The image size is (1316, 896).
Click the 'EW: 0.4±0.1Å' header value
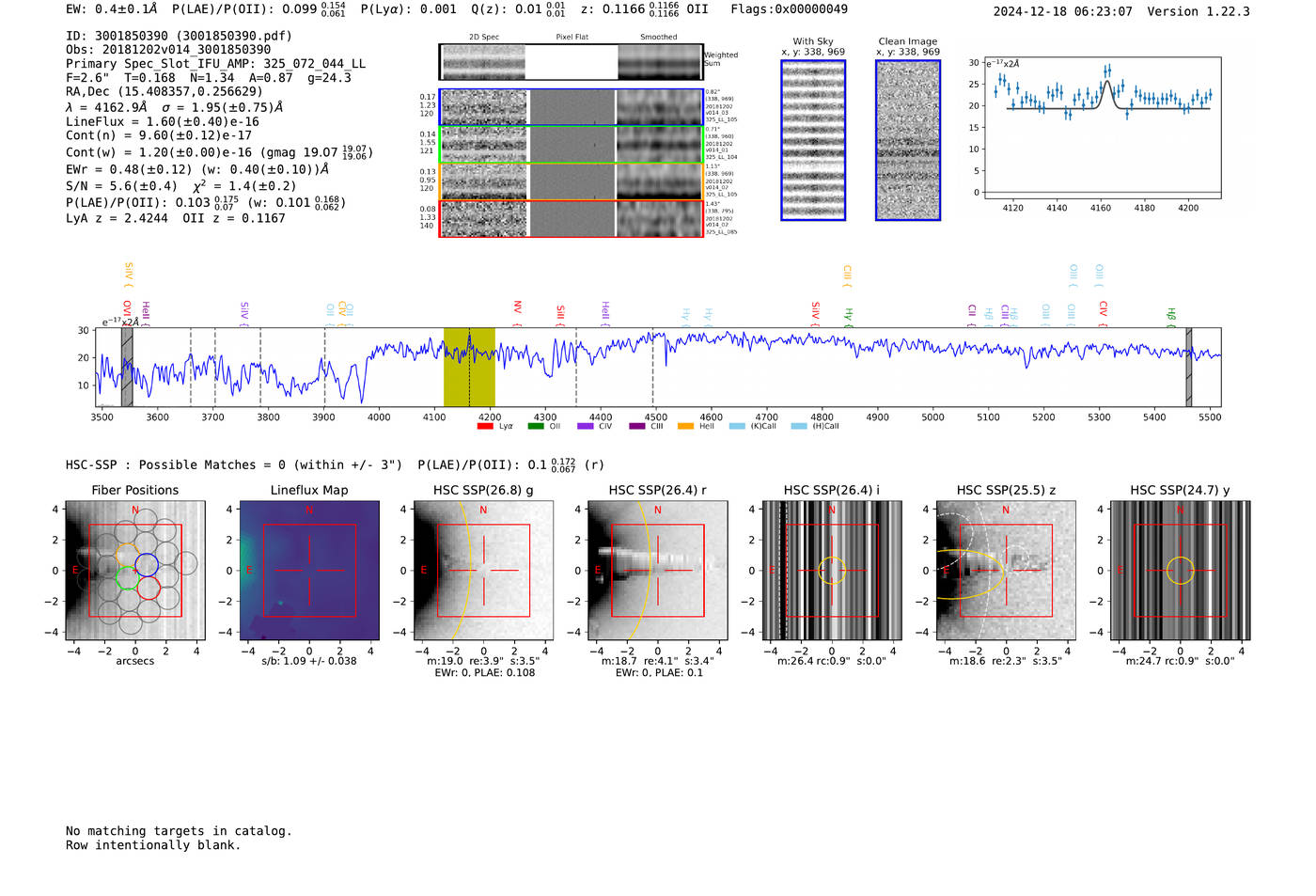click(x=112, y=9)
